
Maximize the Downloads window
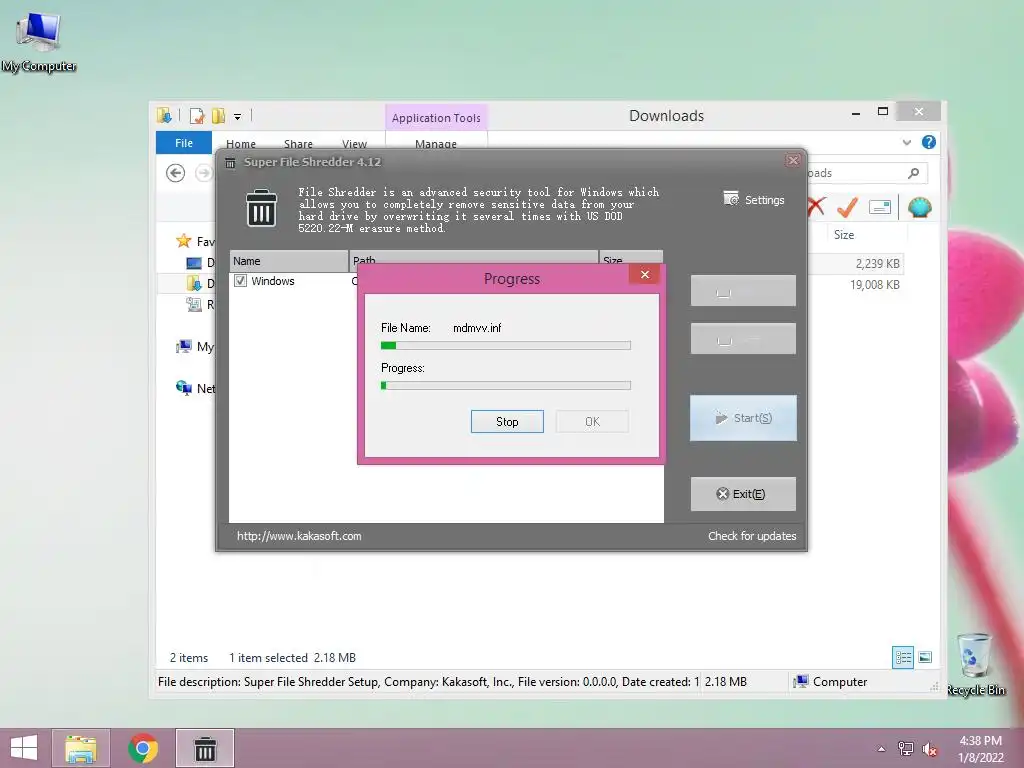coord(883,112)
